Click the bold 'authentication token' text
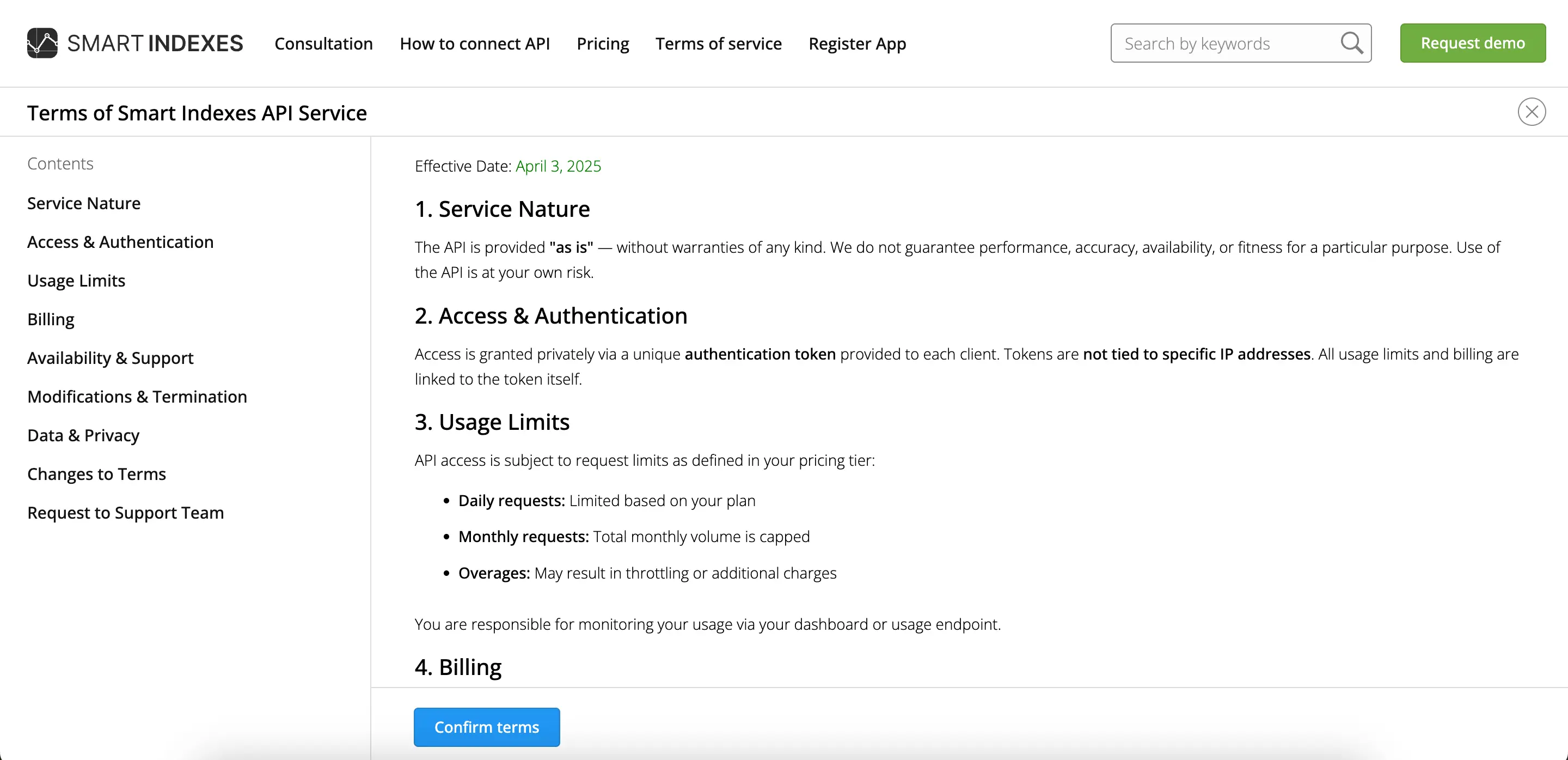 point(760,355)
